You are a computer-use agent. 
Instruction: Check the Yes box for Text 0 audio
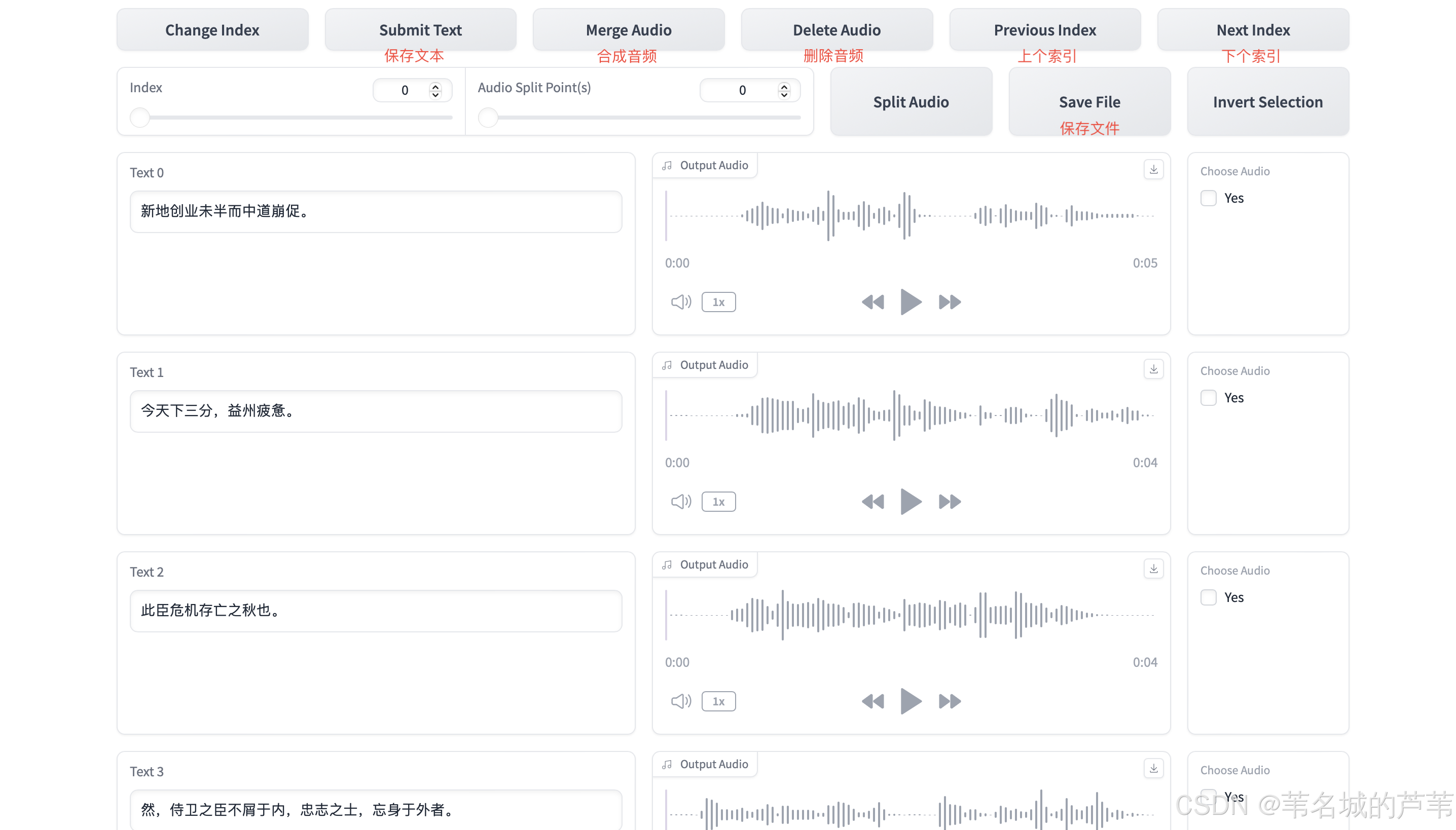pyautogui.click(x=1208, y=199)
